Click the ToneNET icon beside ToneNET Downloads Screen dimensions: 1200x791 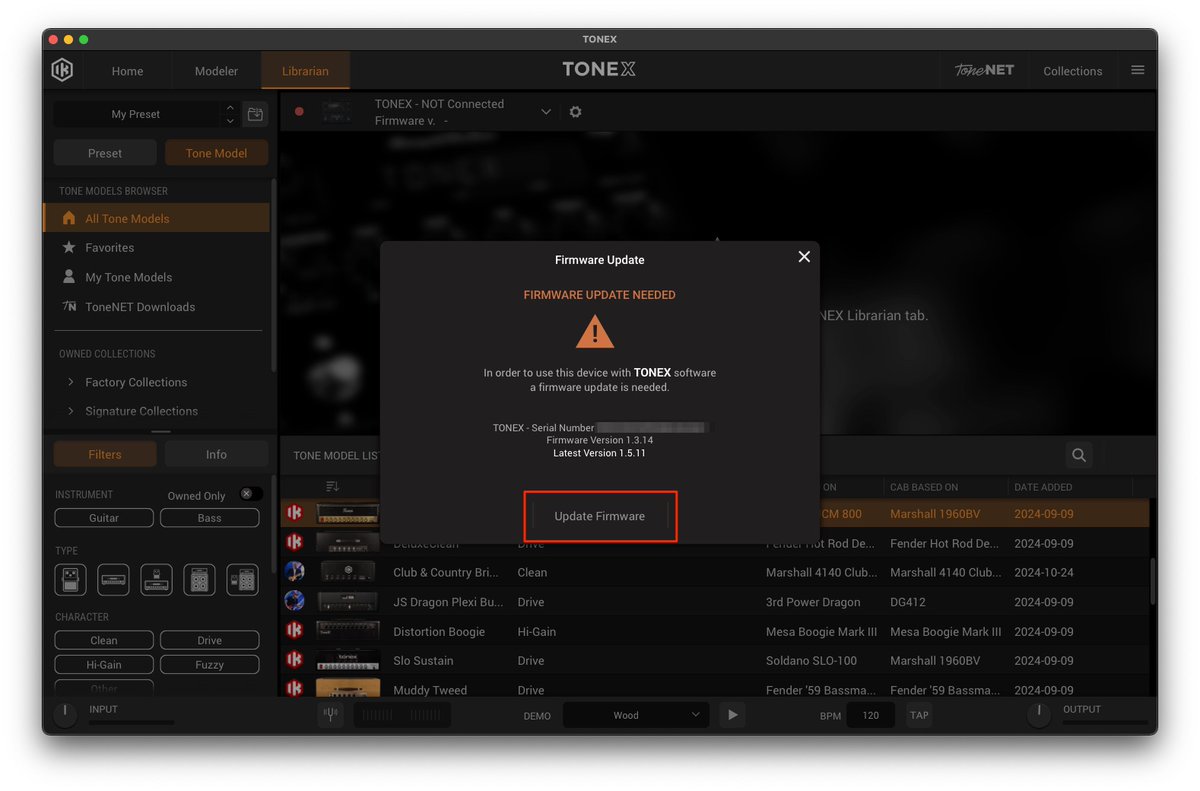(69, 307)
